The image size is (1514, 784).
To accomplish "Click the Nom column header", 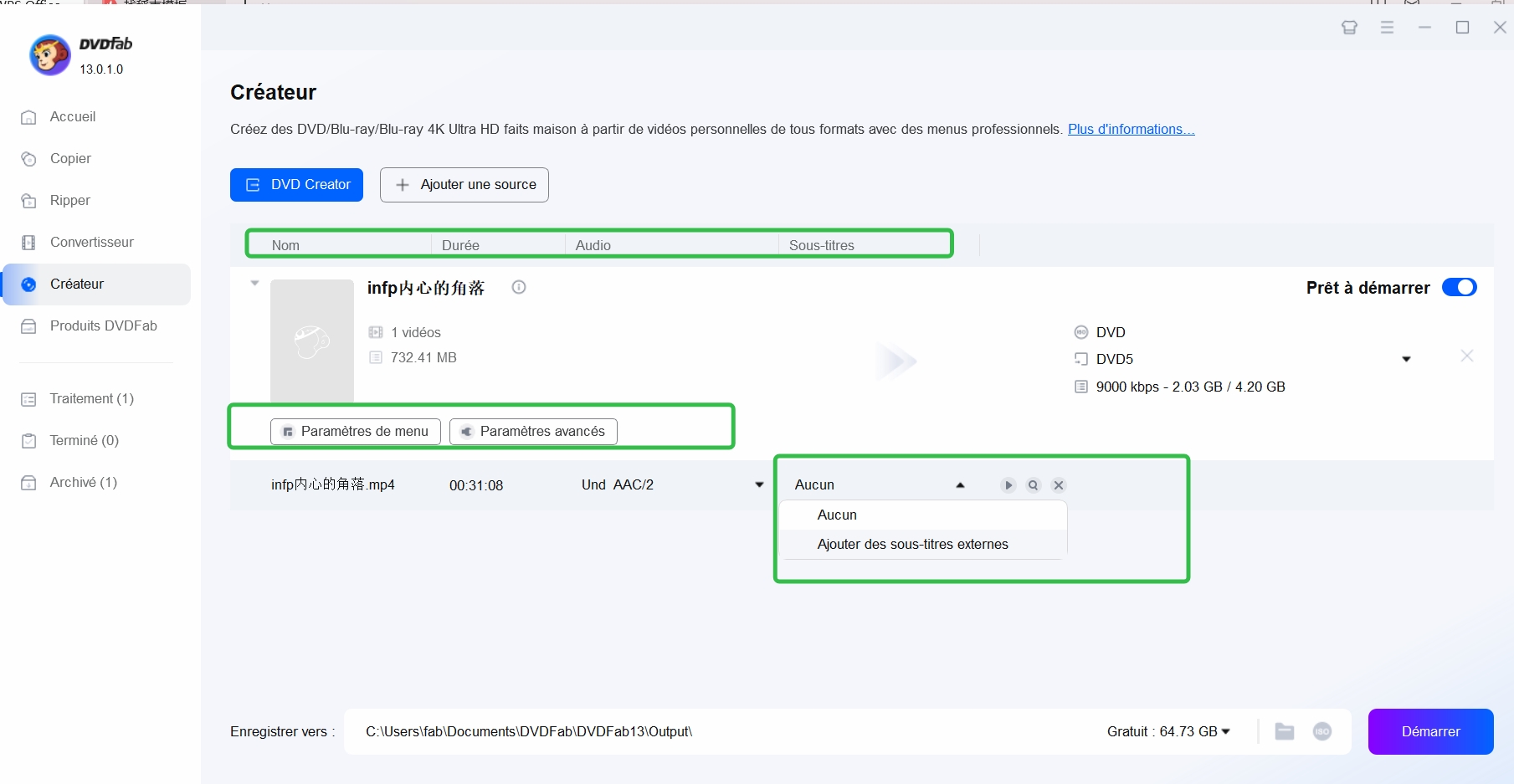I will [x=285, y=246].
